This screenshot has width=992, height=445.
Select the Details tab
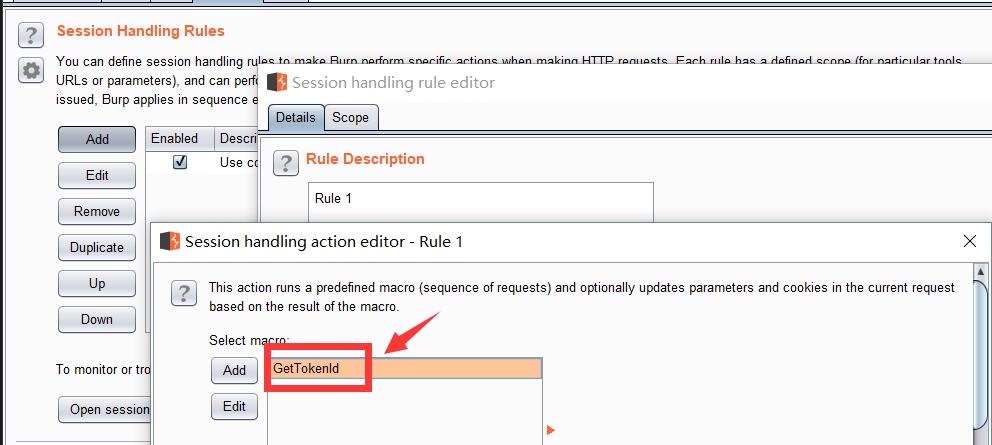[295, 117]
